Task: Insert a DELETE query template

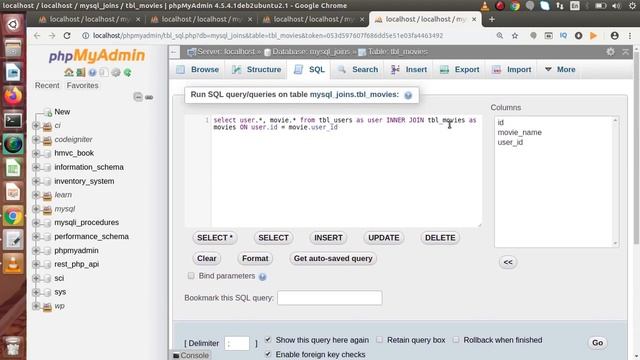Action: pos(440,238)
